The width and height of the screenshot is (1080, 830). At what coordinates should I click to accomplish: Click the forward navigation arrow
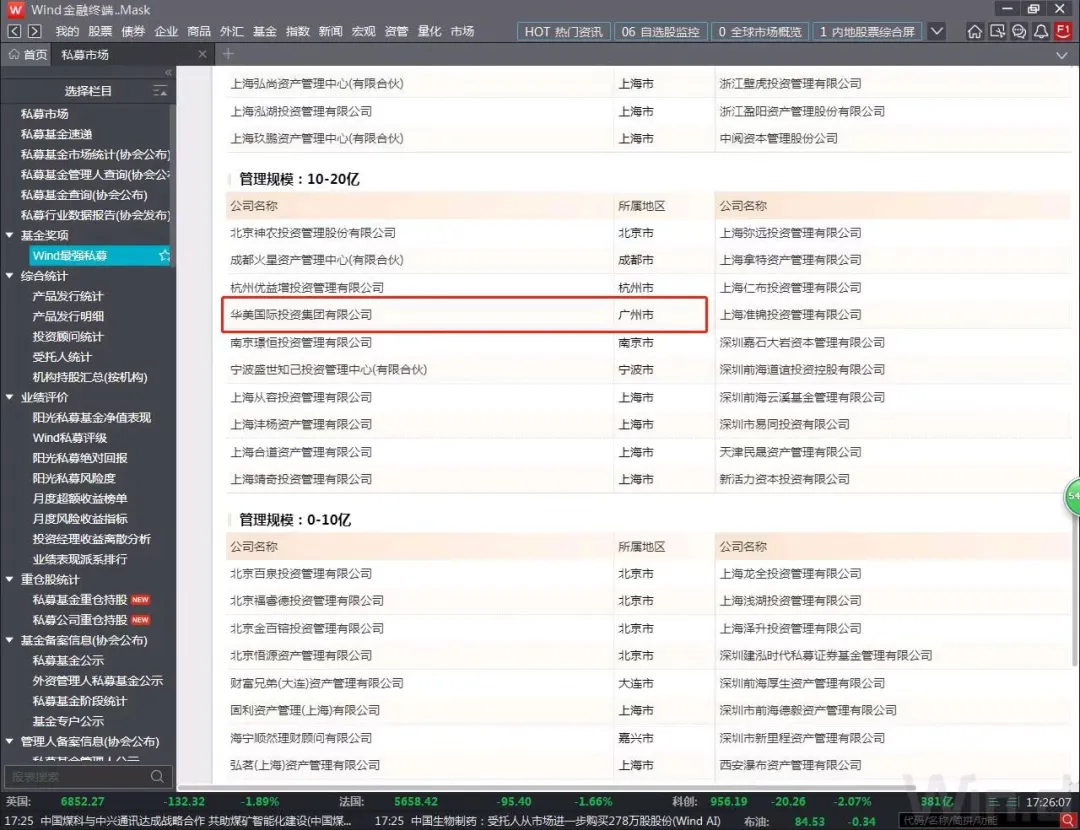point(36,32)
